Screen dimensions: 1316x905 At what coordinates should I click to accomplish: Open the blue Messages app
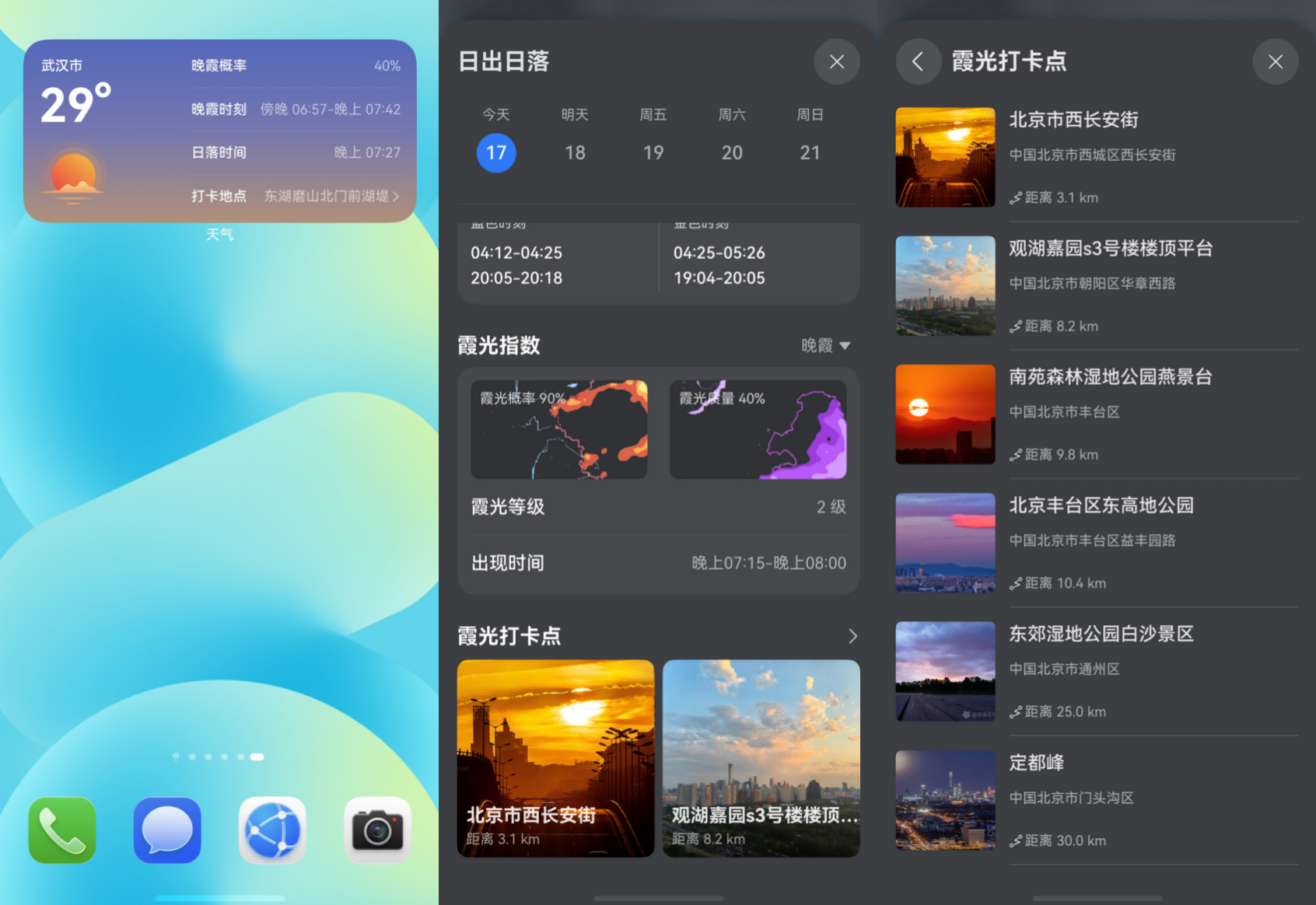click(167, 830)
